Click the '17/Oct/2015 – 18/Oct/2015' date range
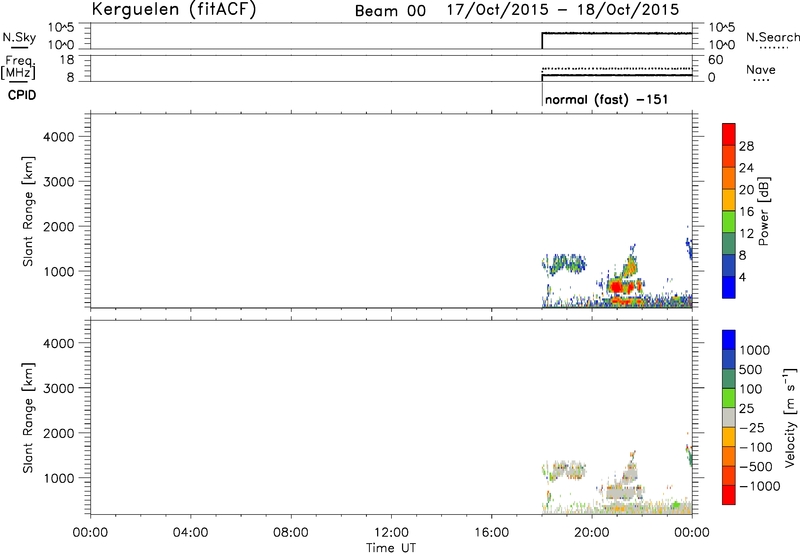800x554 pixels. point(563,10)
